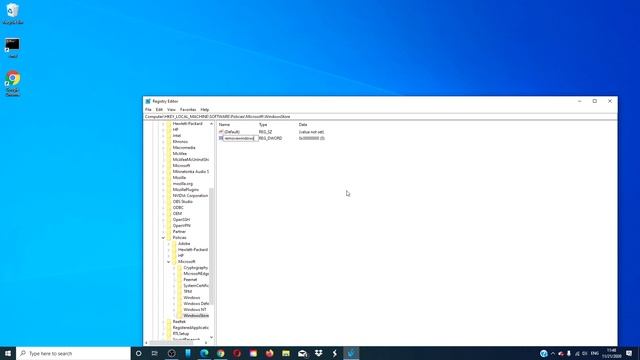Open Firefox from the taskbar
Viewport: 640px width, 360px height.
(x=270, y=353)
